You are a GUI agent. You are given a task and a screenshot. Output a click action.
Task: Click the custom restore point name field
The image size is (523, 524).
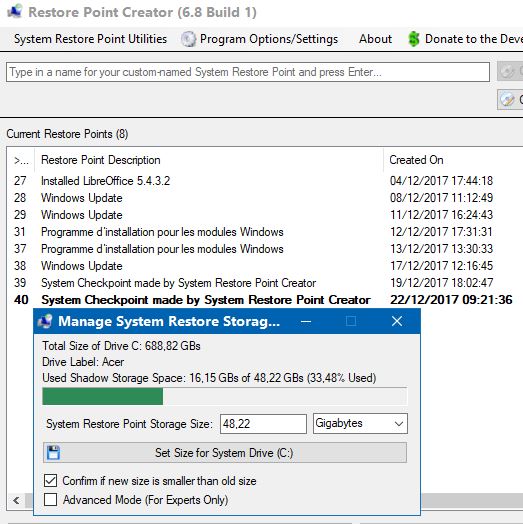click(x=248, y=72)
